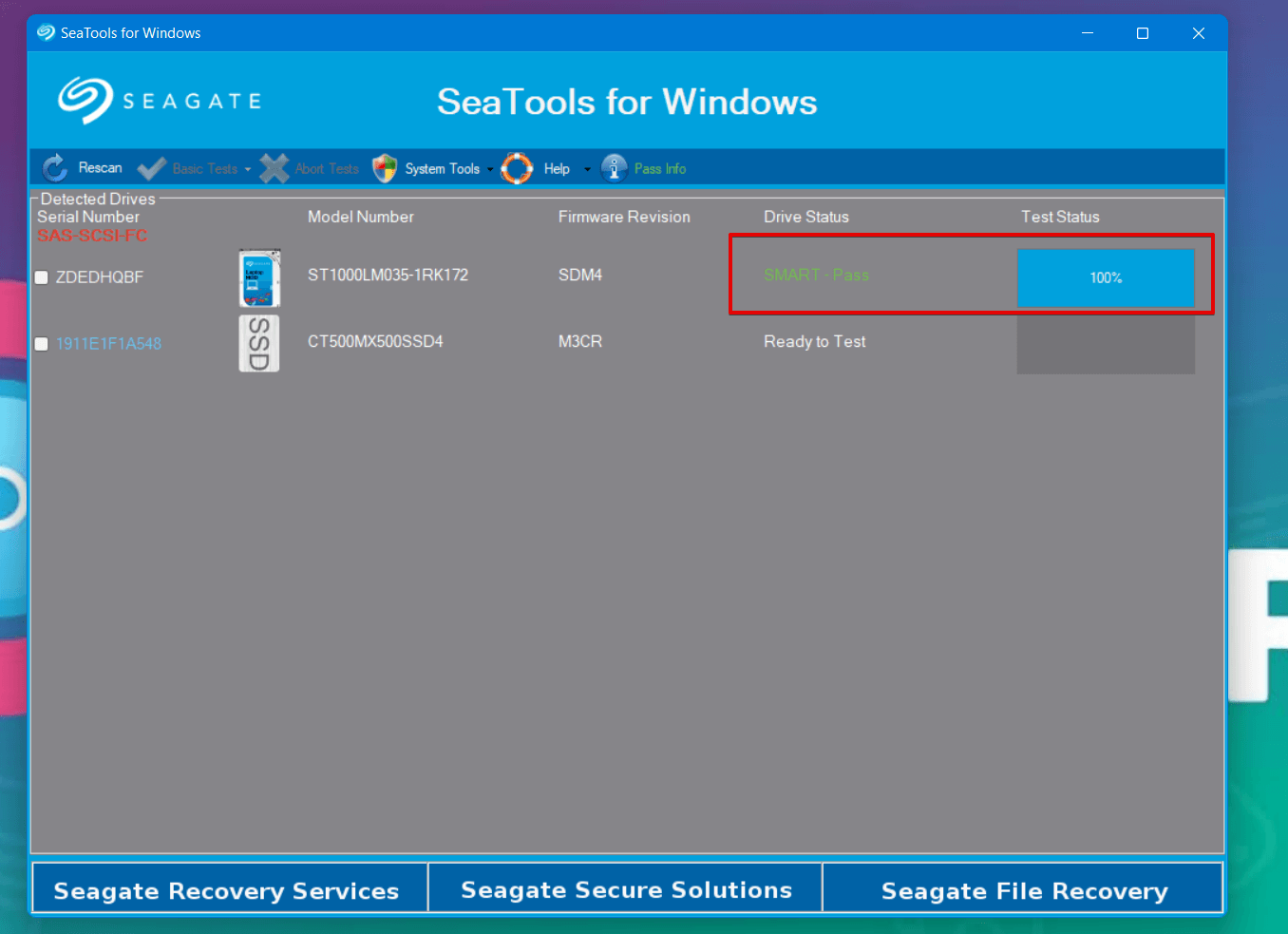Click the SSD drive thumbnail icon
This screenshot has height=934, width=1288.
[x=259, y=343]
